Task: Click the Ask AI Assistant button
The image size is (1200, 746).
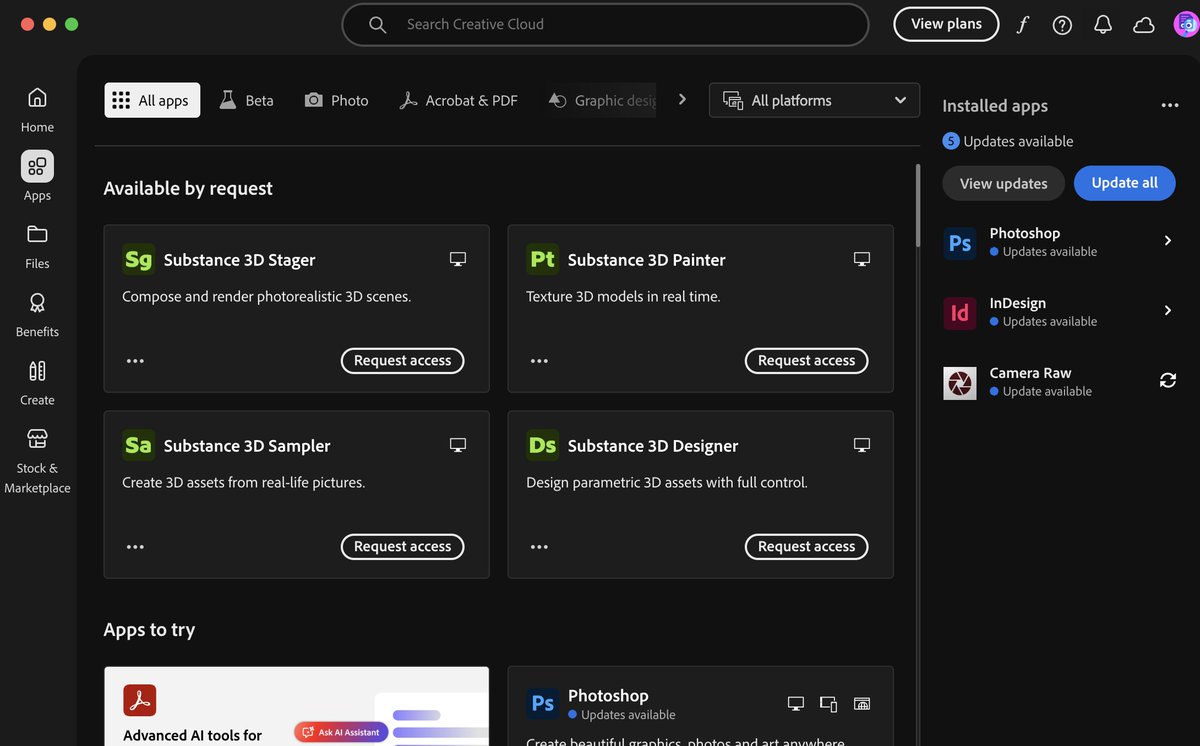Action: pyautogui.click(x=340, y=732)
